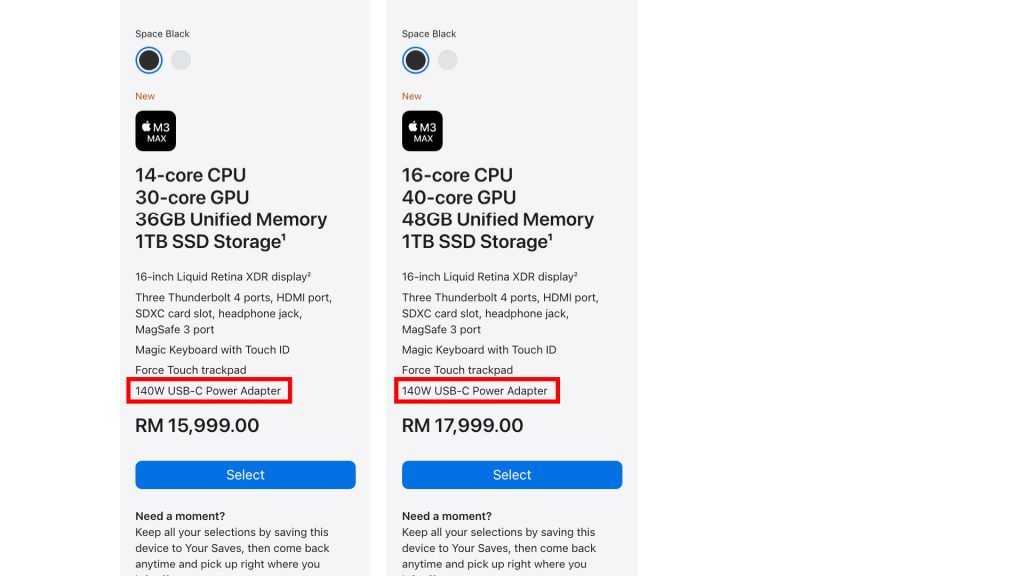Select the RM 17,999.00 MacBook Pro

(512, 475)
